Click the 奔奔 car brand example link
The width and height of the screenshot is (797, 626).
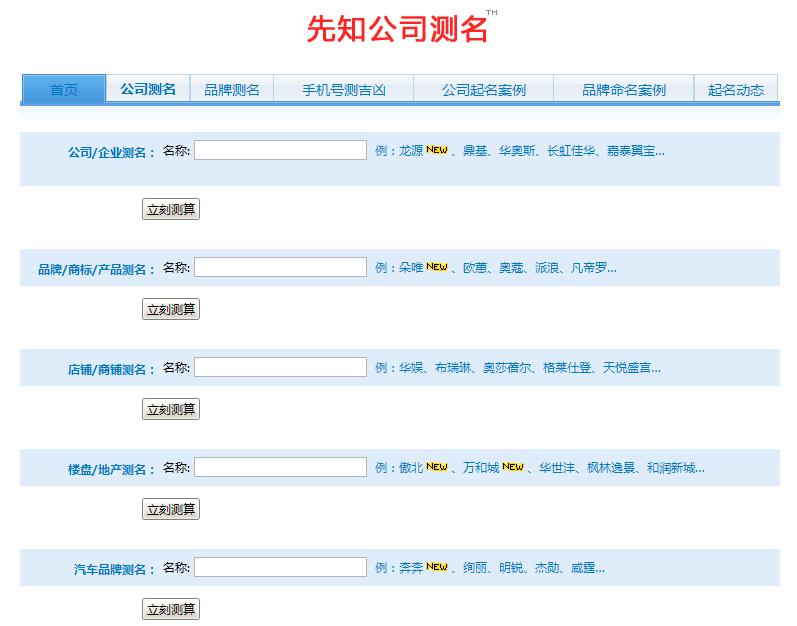click(411, 568)
